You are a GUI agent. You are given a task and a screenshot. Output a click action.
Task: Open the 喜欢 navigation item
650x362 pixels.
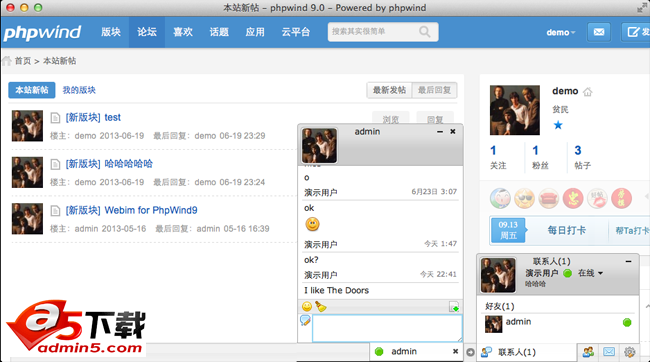point(183,32)
